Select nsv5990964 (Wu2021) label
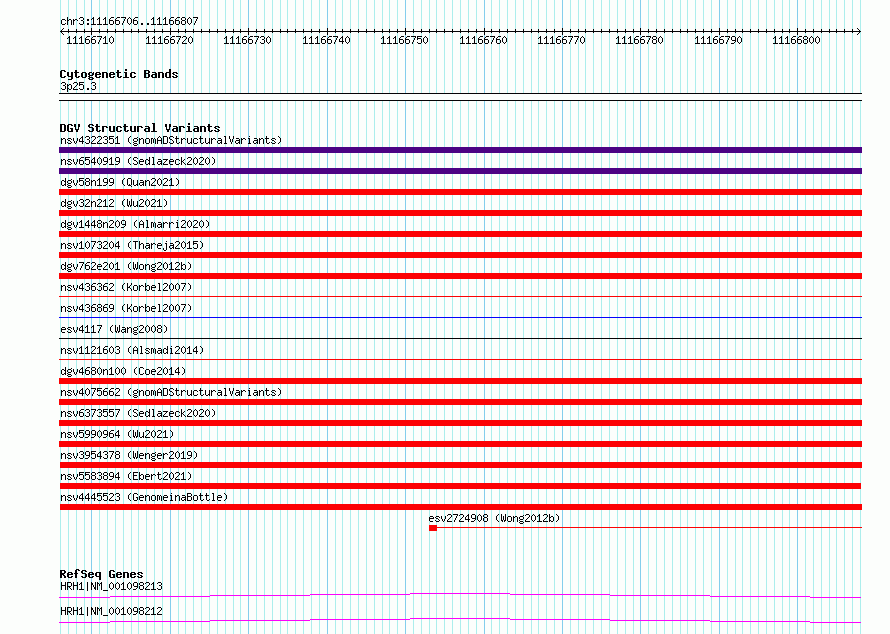This screenshot has width=890, height=634. [x=117, y=434]
